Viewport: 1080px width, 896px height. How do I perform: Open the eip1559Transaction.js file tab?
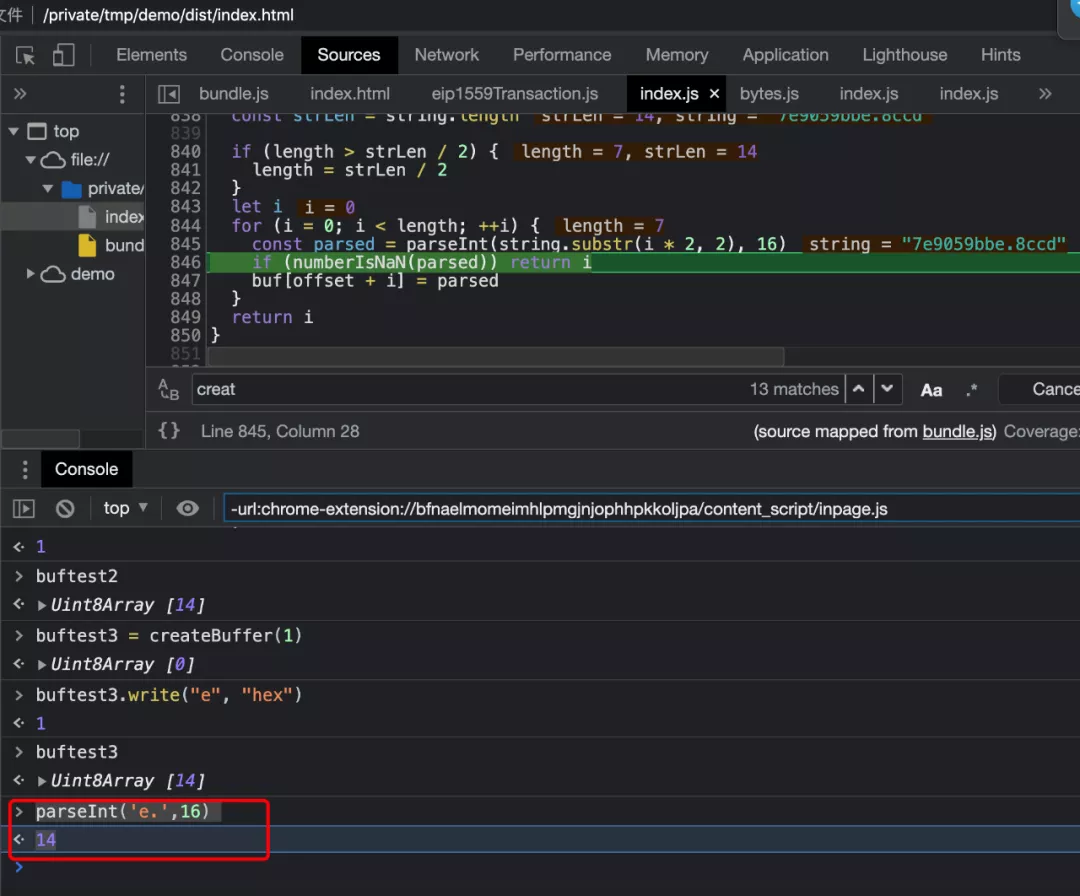pos(514,94)
